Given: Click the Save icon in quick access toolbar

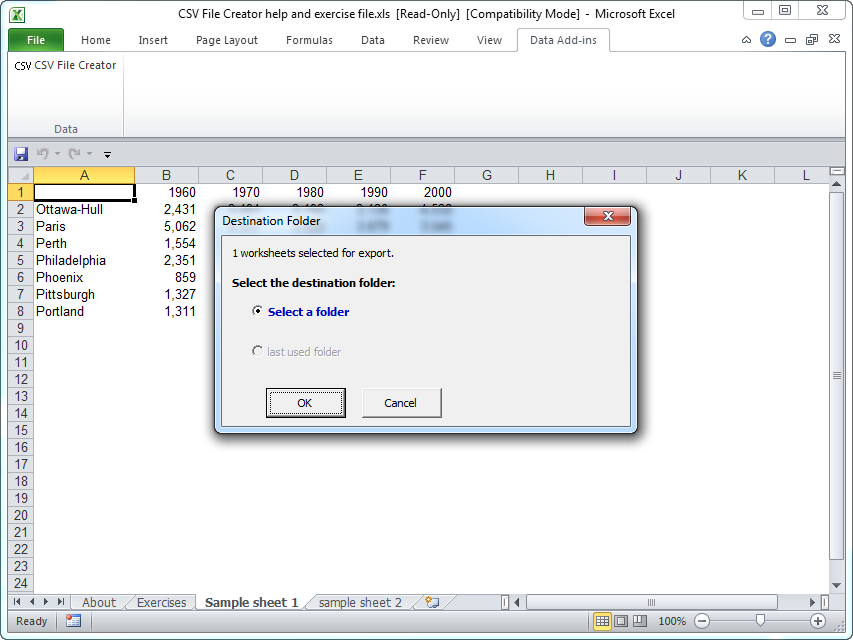Looking at the screenshot, I should (21, 154).
